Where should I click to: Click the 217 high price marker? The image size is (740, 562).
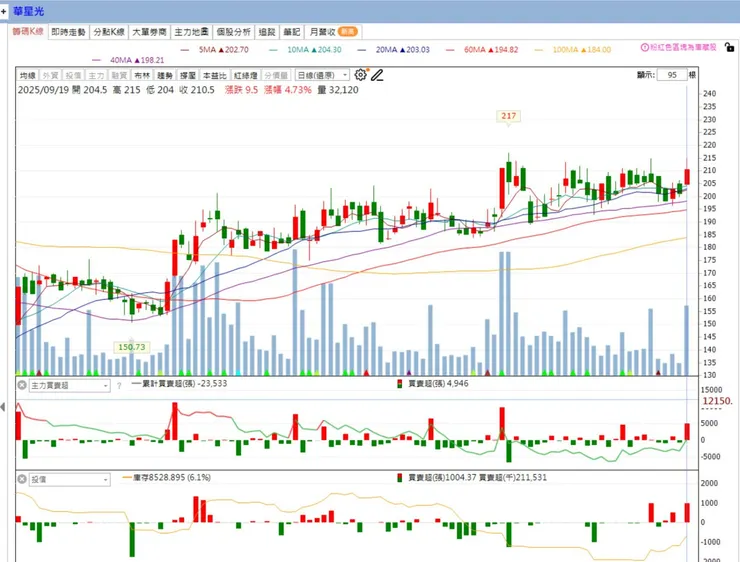pyautogui.click(x=508, y=116)
